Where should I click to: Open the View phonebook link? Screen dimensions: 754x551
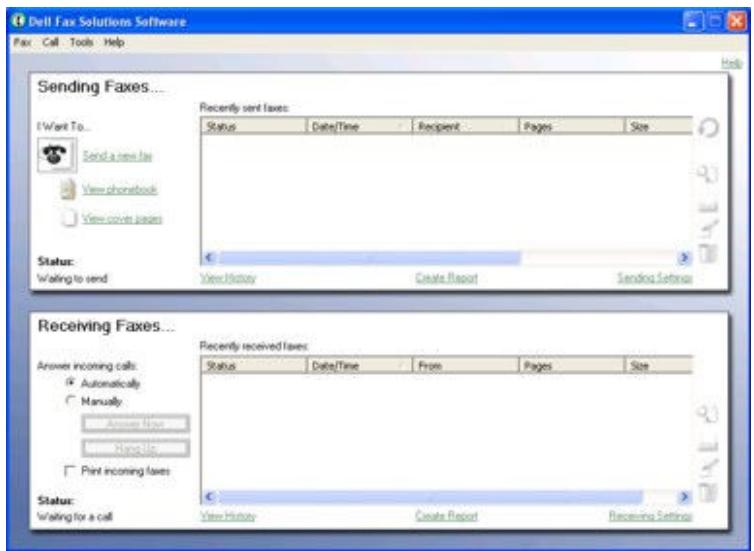[119, 189]
